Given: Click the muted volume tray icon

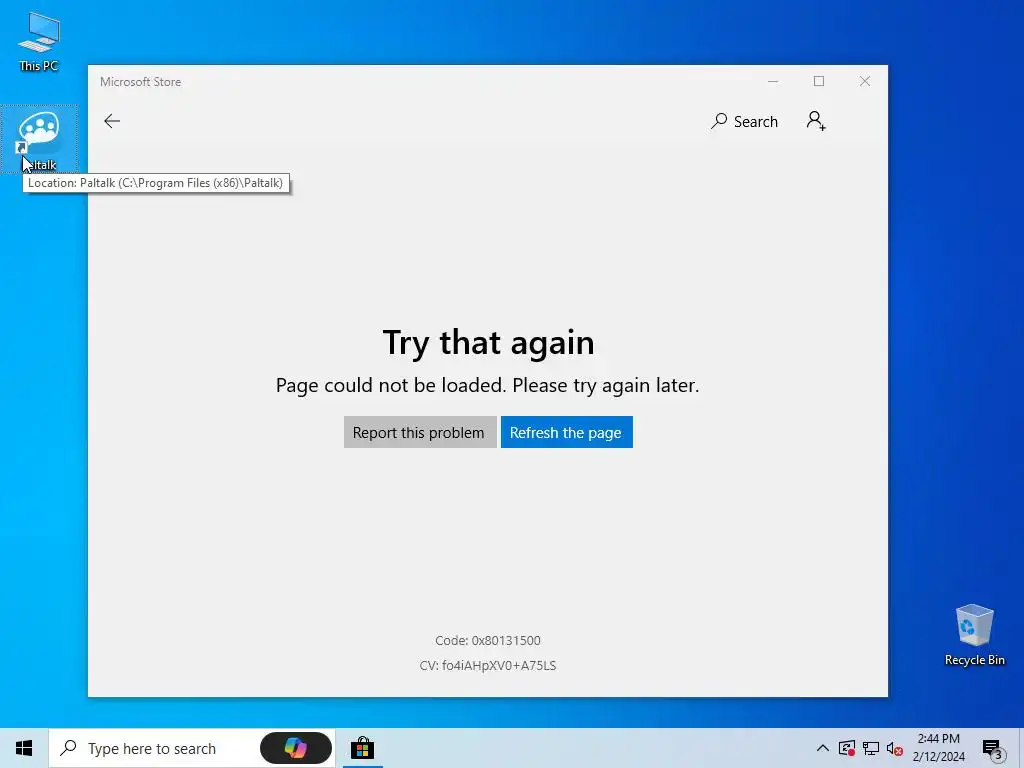Looking at the screenshot, I should [894, 748].
